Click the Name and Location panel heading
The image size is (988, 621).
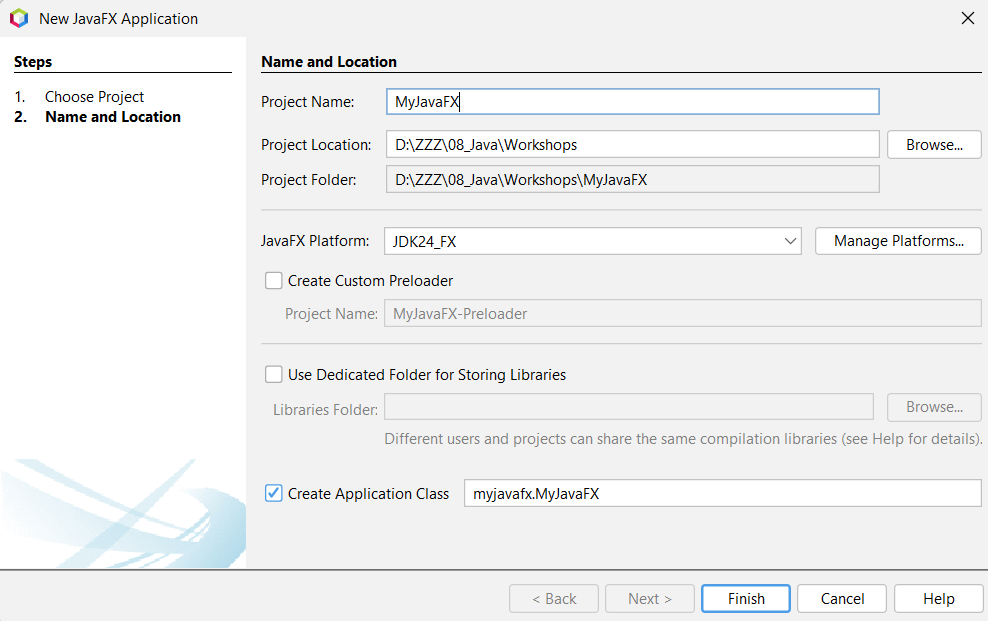tap(329, 62)
